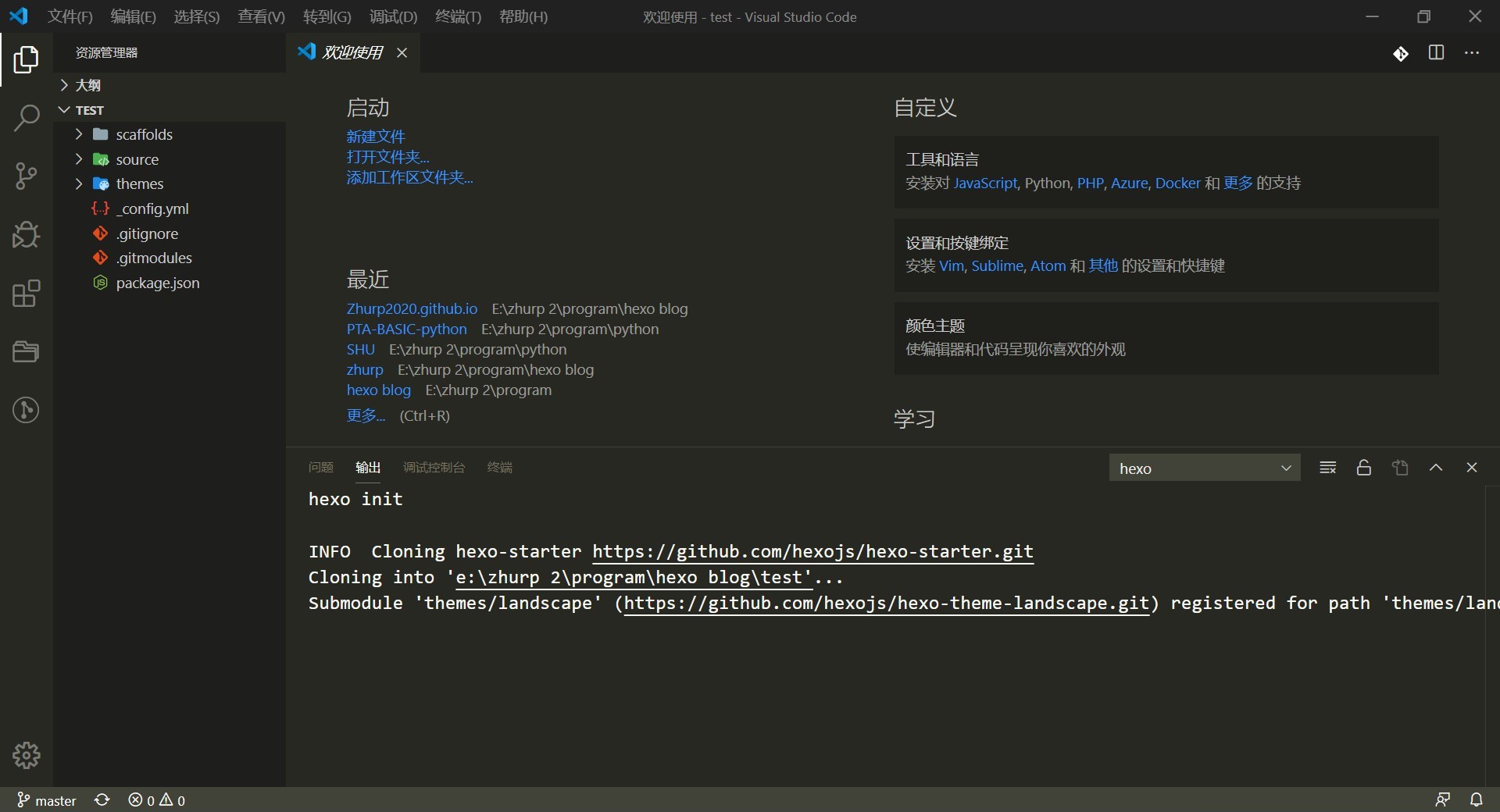Open the _config.yml file
The height and width of the screenshot is (812, 1500).
(x=169, y=208)
